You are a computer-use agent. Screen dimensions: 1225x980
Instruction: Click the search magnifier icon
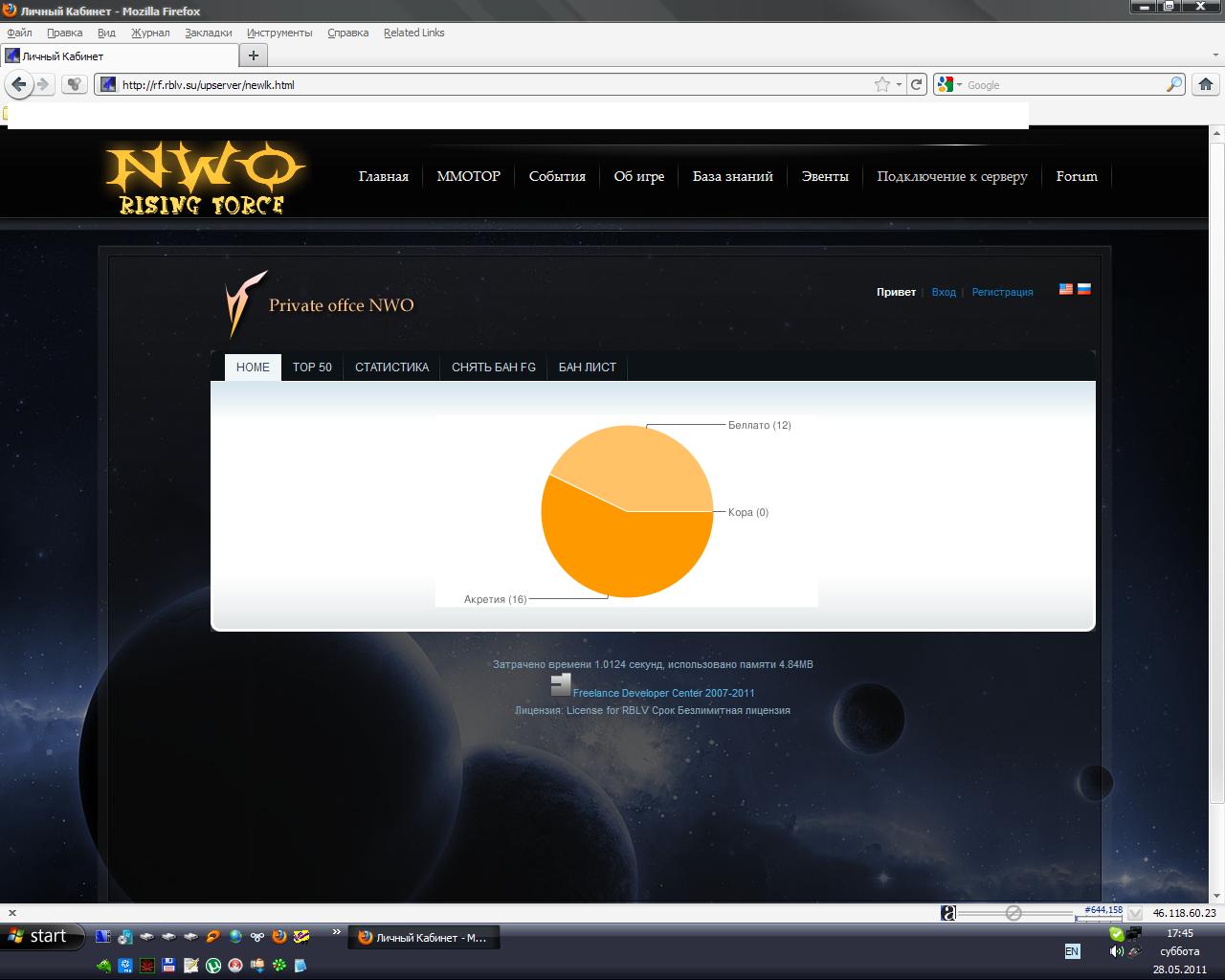[x=1173, y=84]
